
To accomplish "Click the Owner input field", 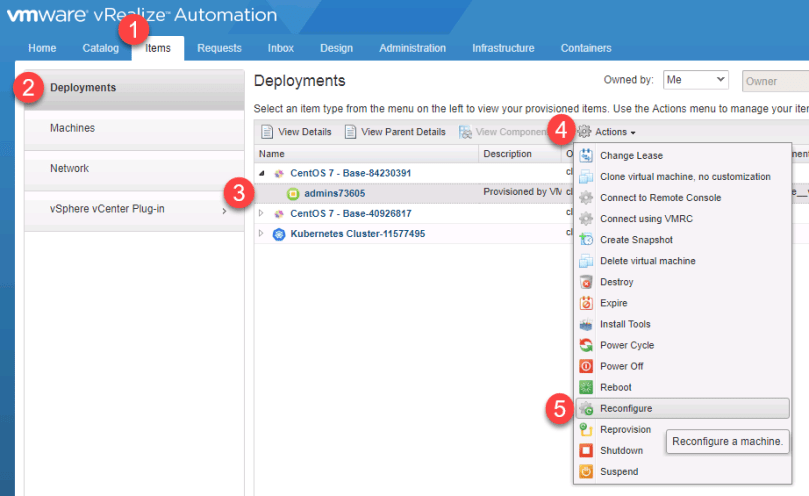I will [776, 81].
